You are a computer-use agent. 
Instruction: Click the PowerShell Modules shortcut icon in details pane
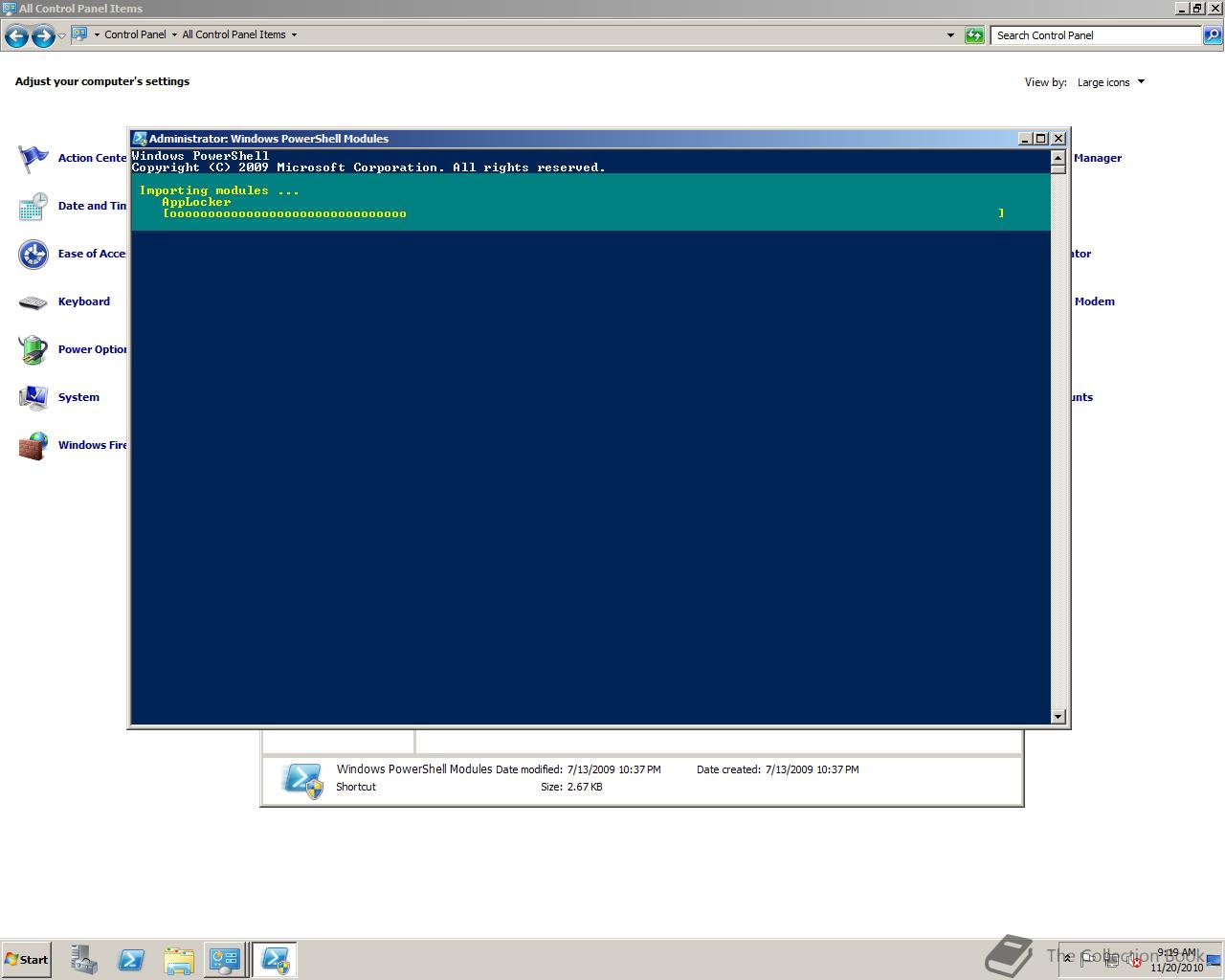pyautogui.click(x=302, y=780)
